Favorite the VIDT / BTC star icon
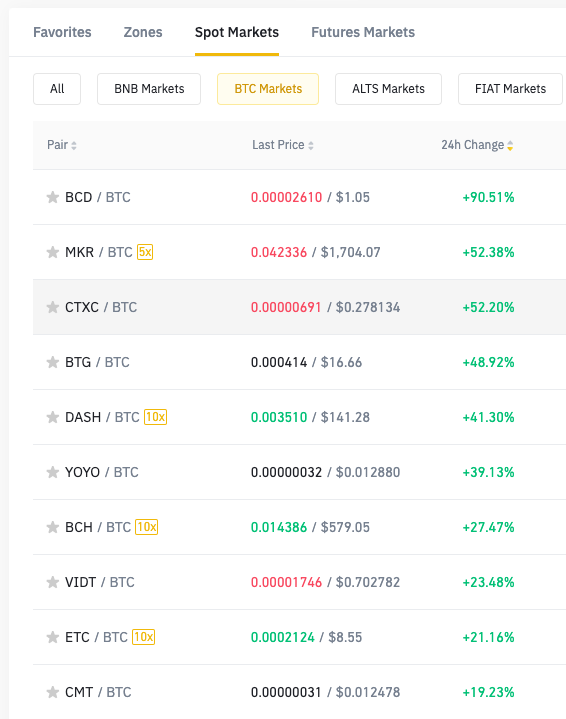The image size is (566, 719). pyautogui.click(x=53, y=582)
